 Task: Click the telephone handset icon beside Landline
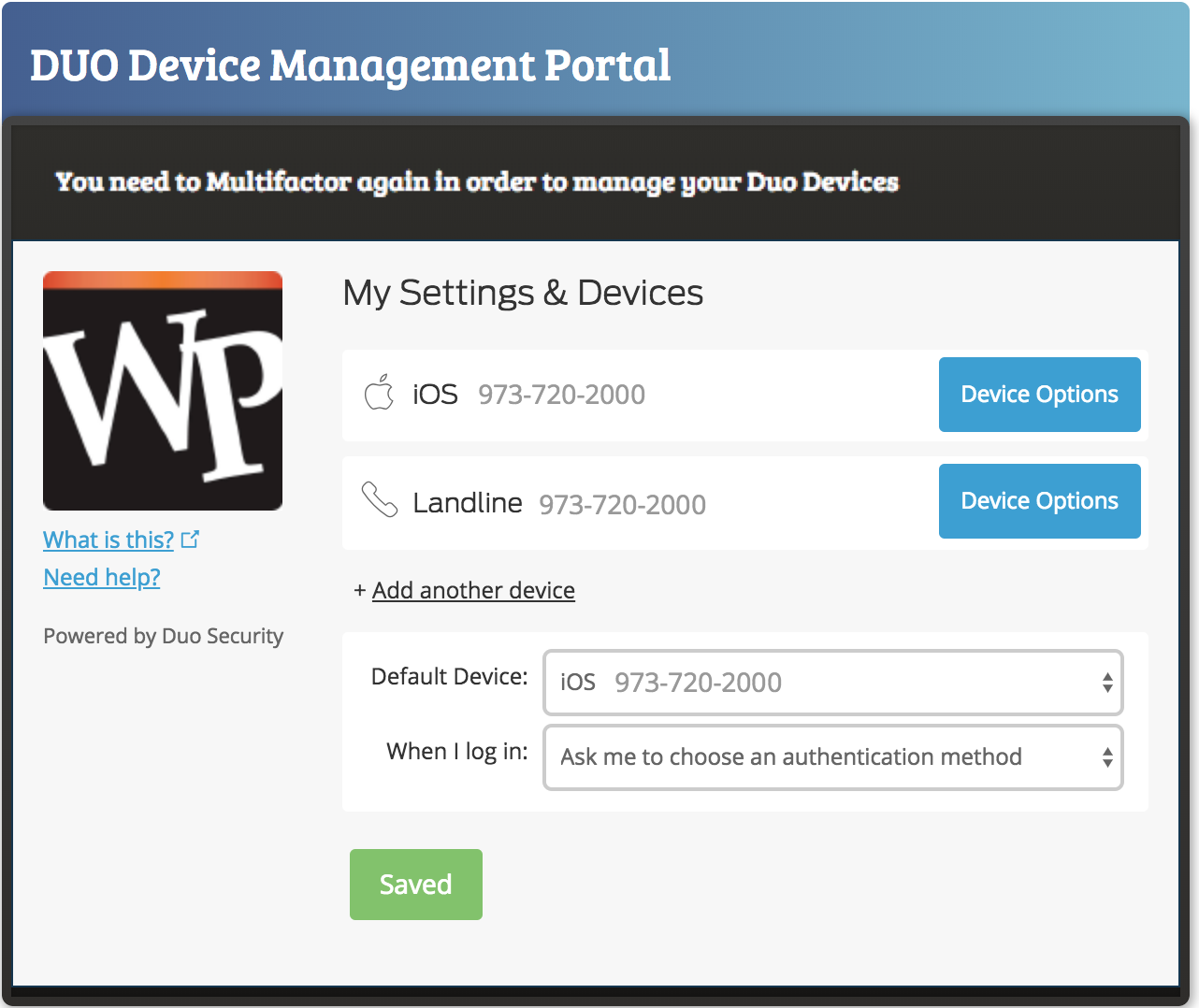380,500
